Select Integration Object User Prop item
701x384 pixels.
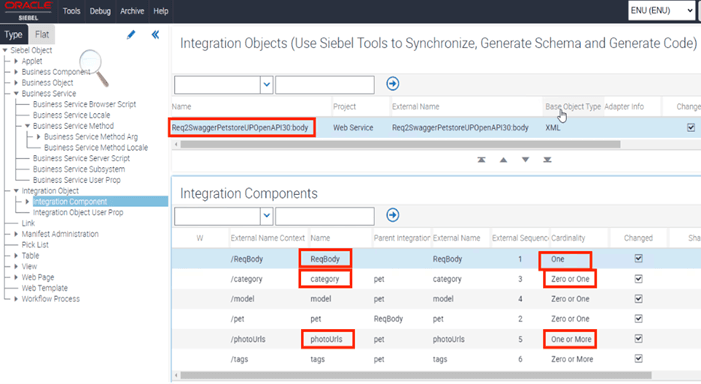(78, 212)
